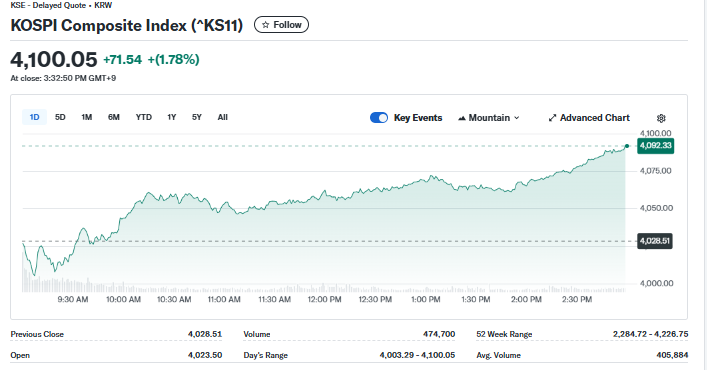Toggle the Key Events switch
Image resolution: width=707 pixels, height=370 pixels.
point(378,118)
